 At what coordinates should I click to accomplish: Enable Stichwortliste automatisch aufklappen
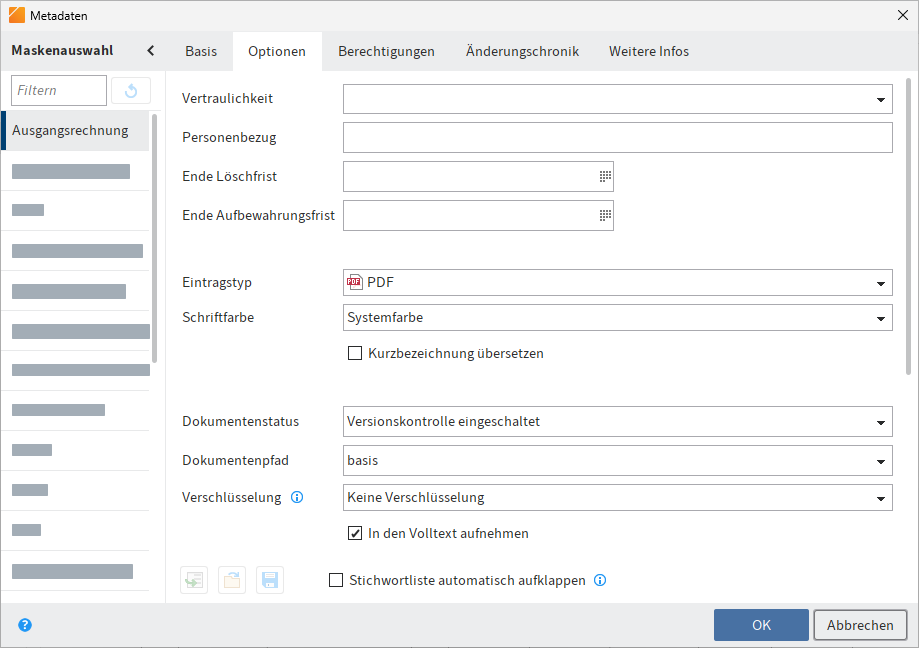pyautogui.click(x=337, y=580)
